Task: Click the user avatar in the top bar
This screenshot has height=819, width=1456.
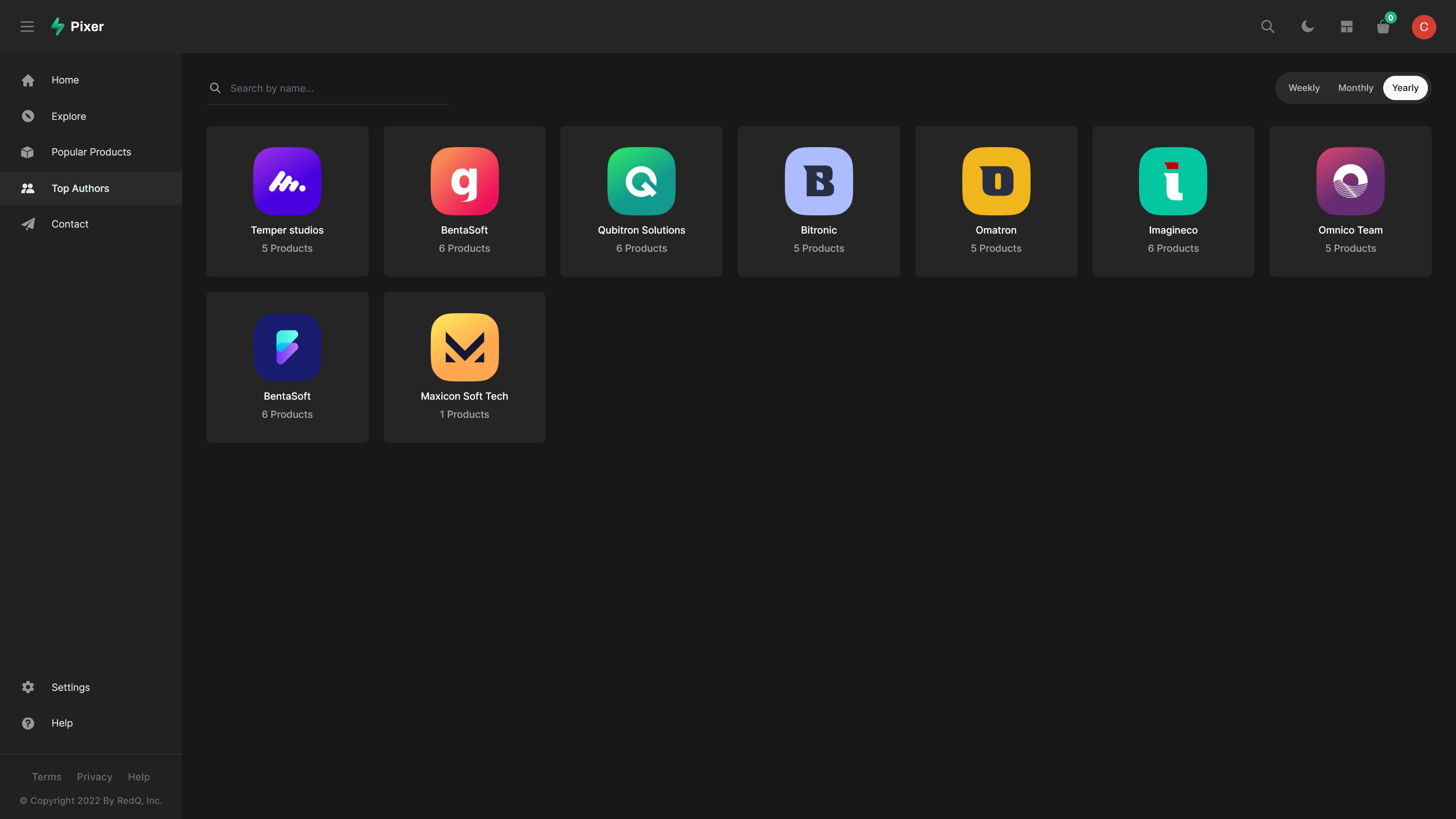Action: point(1424,26)
